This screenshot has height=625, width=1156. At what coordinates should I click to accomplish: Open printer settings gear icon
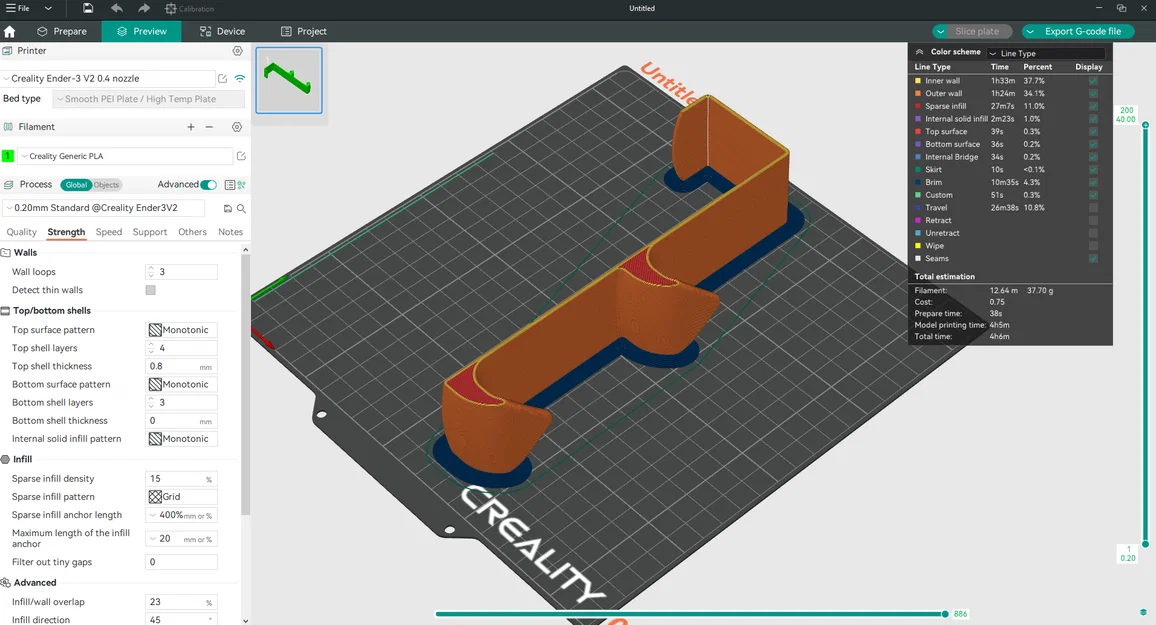[237, 51]
